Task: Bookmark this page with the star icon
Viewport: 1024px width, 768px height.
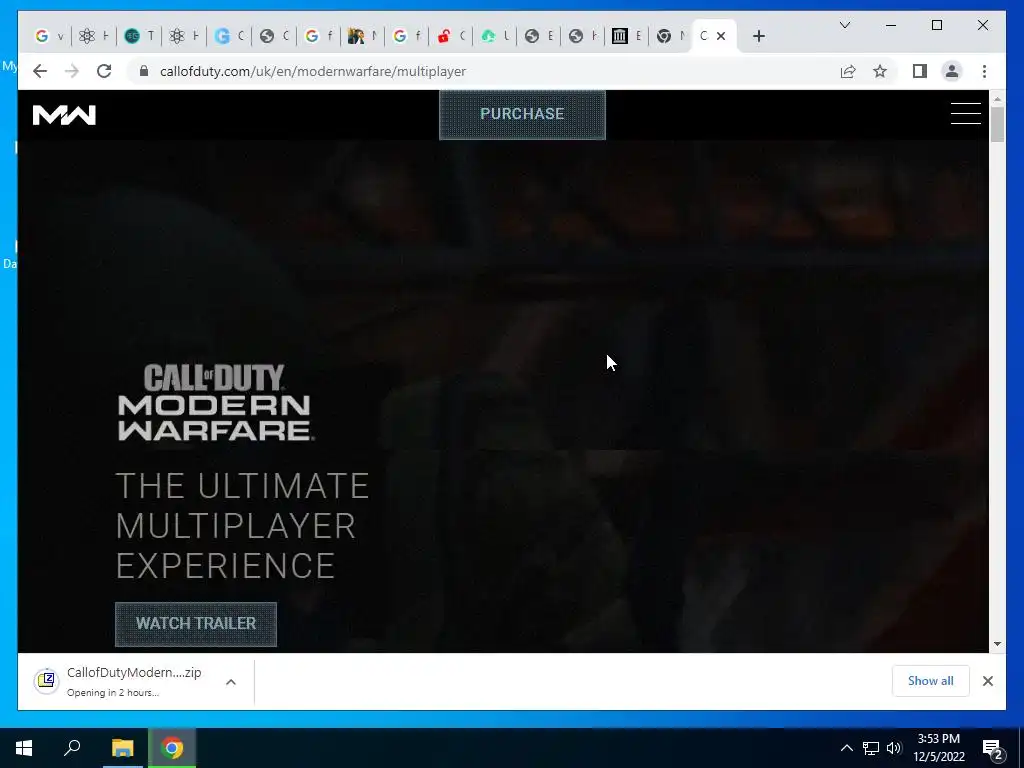Action: [x=880, y=71]
